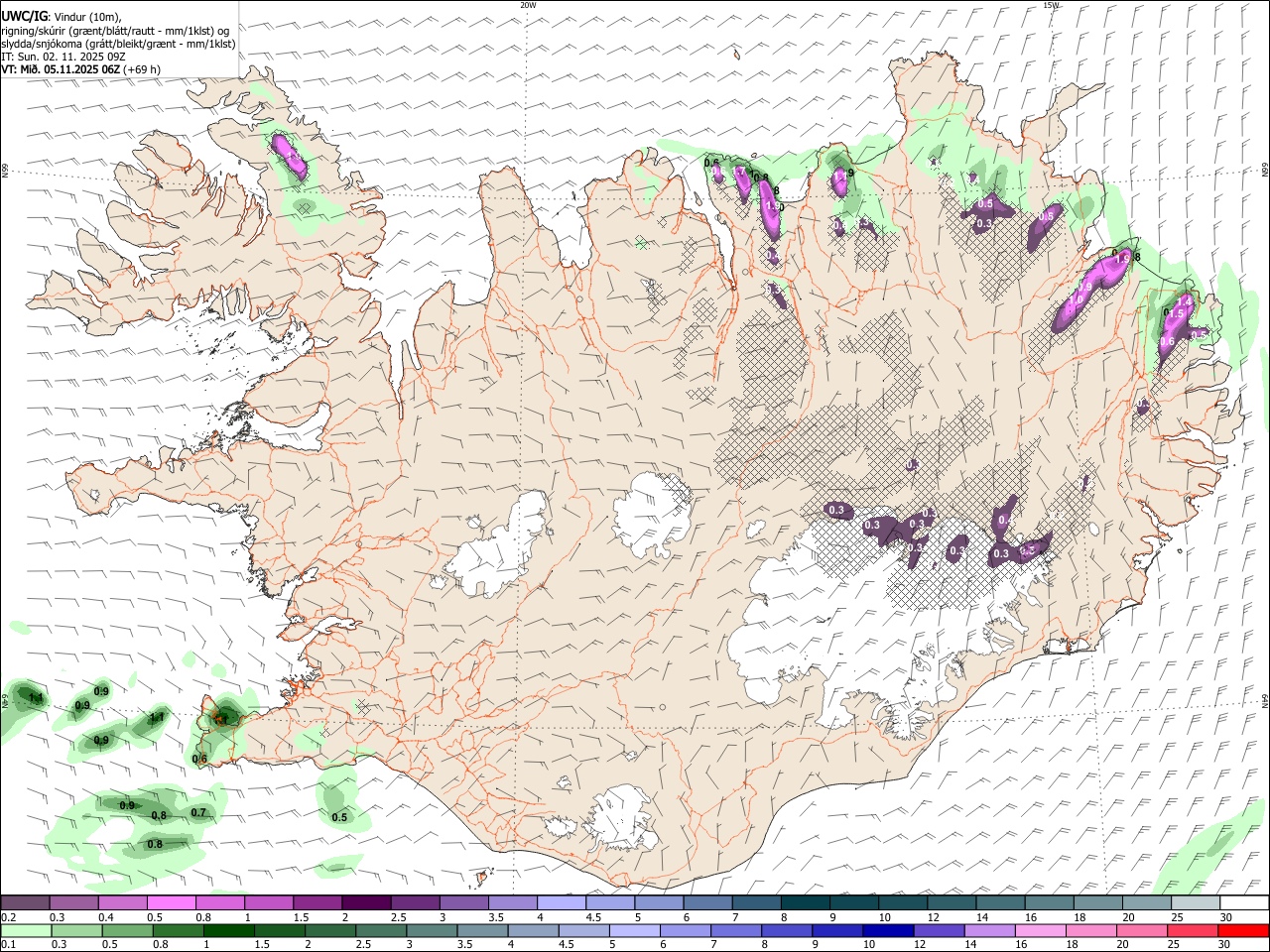1270x952 pixels.
Task: Select the 0.3 mauve swatch in upper legend row
Action: pyautogui.click(x=73, y=902)
